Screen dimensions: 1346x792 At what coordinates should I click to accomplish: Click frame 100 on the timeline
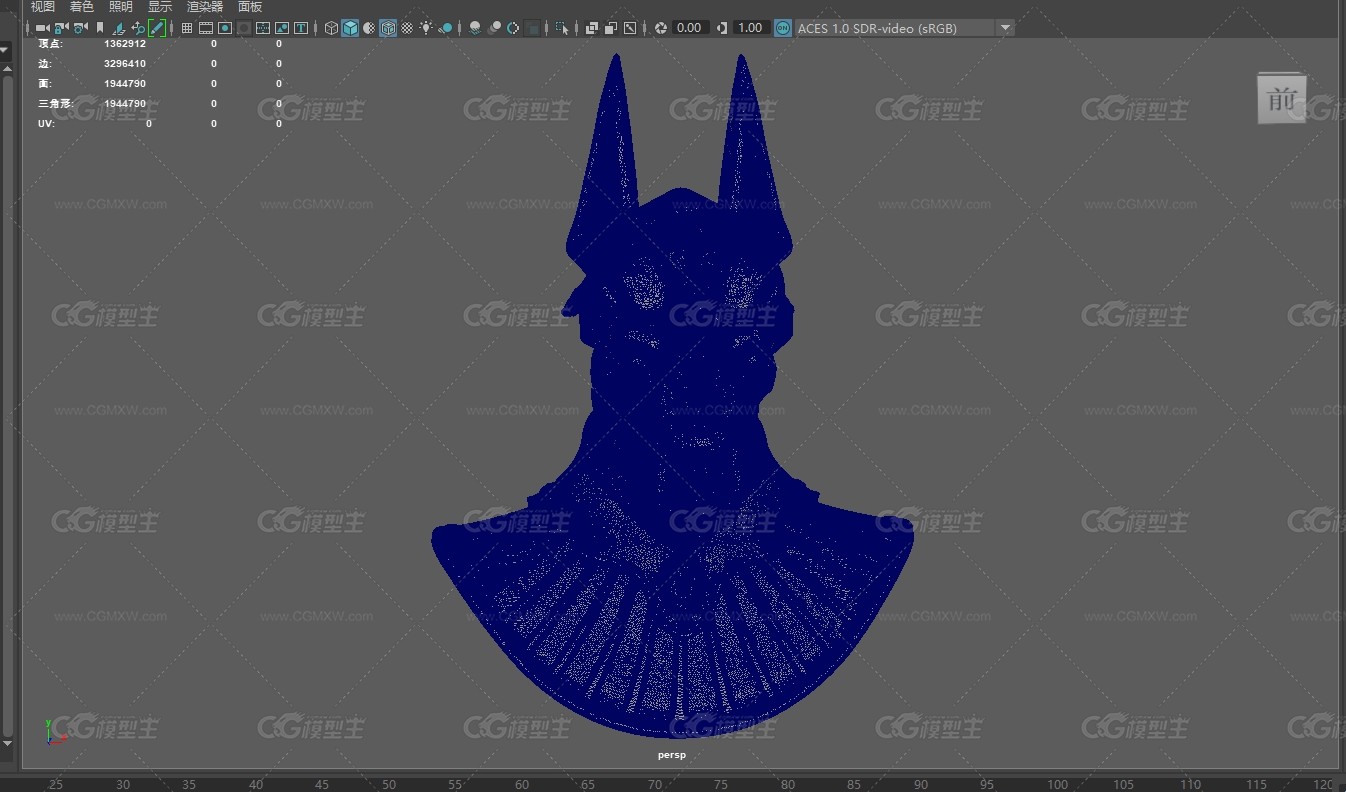[x=1056, y=784]
